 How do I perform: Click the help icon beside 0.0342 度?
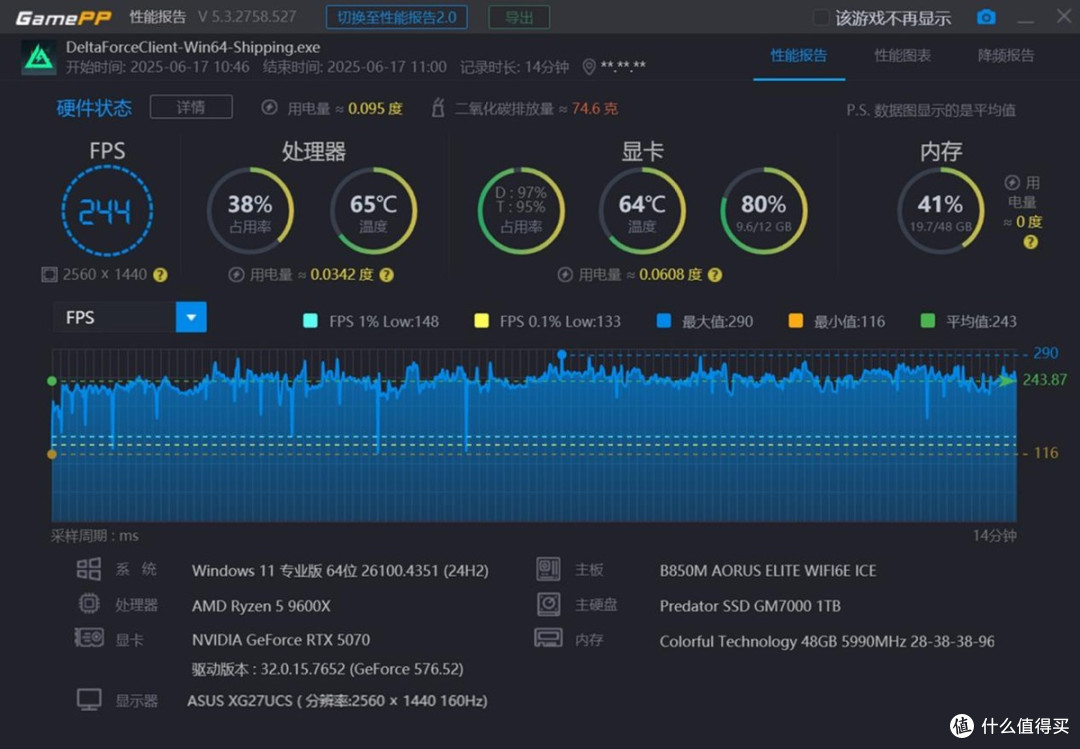387,275
